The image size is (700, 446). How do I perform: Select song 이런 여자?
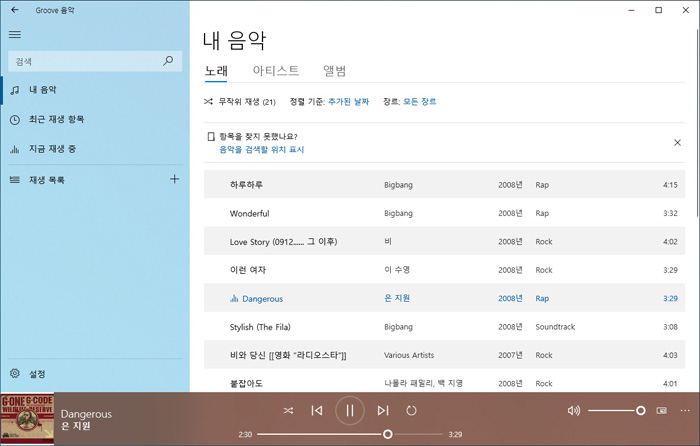click(444, 270)
